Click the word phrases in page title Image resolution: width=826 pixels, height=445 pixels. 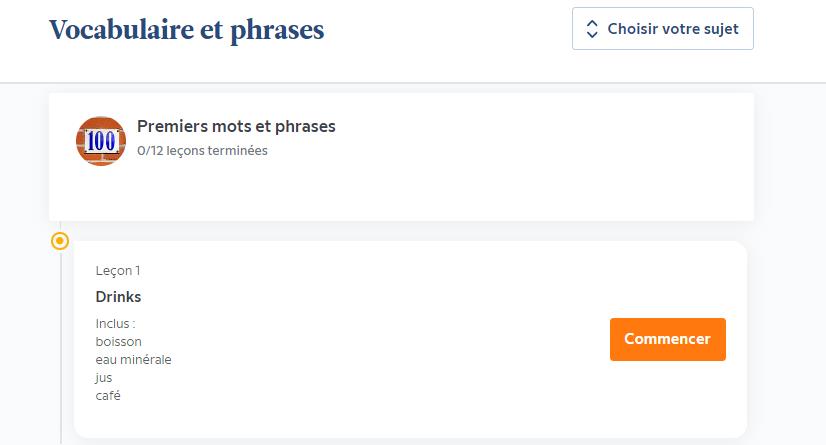277,31
